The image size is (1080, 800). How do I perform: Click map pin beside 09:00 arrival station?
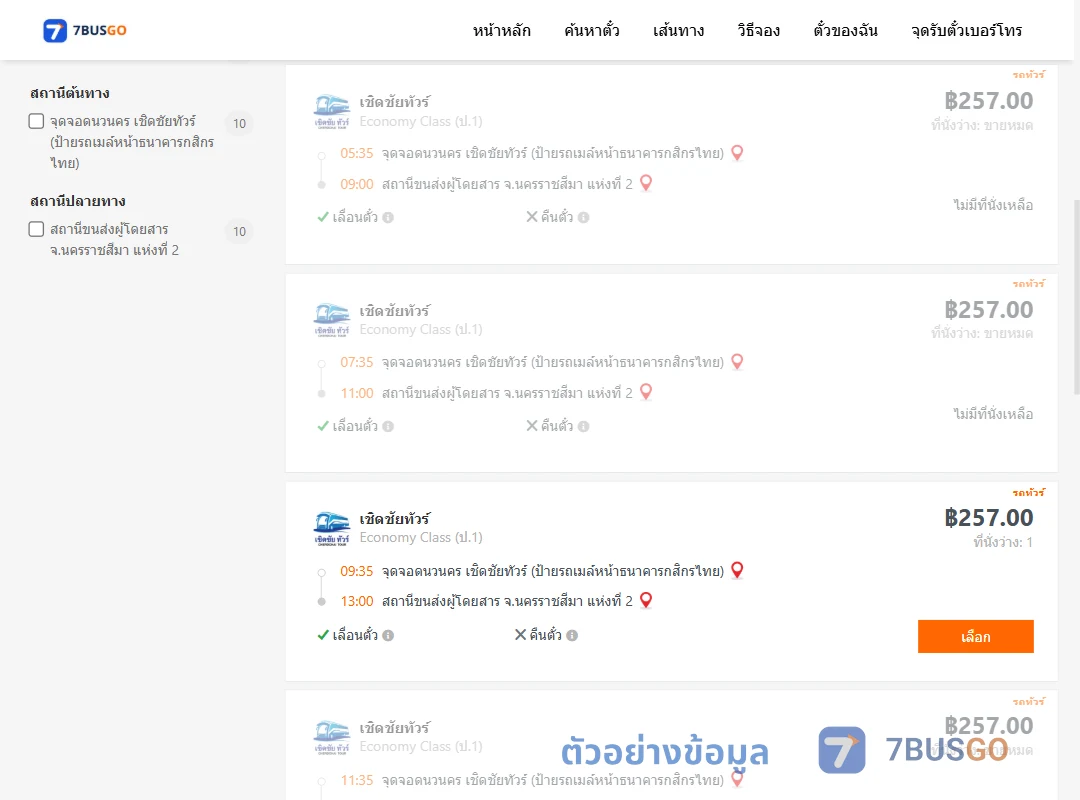(x=646, y=183)
